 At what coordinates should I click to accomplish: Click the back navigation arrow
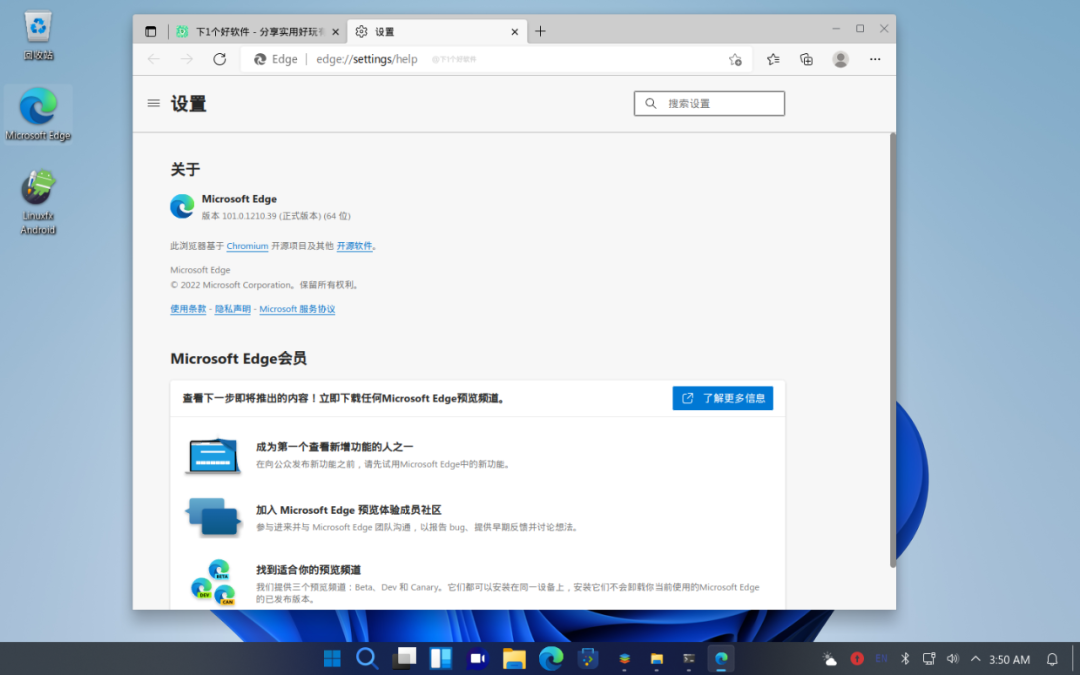152,59
